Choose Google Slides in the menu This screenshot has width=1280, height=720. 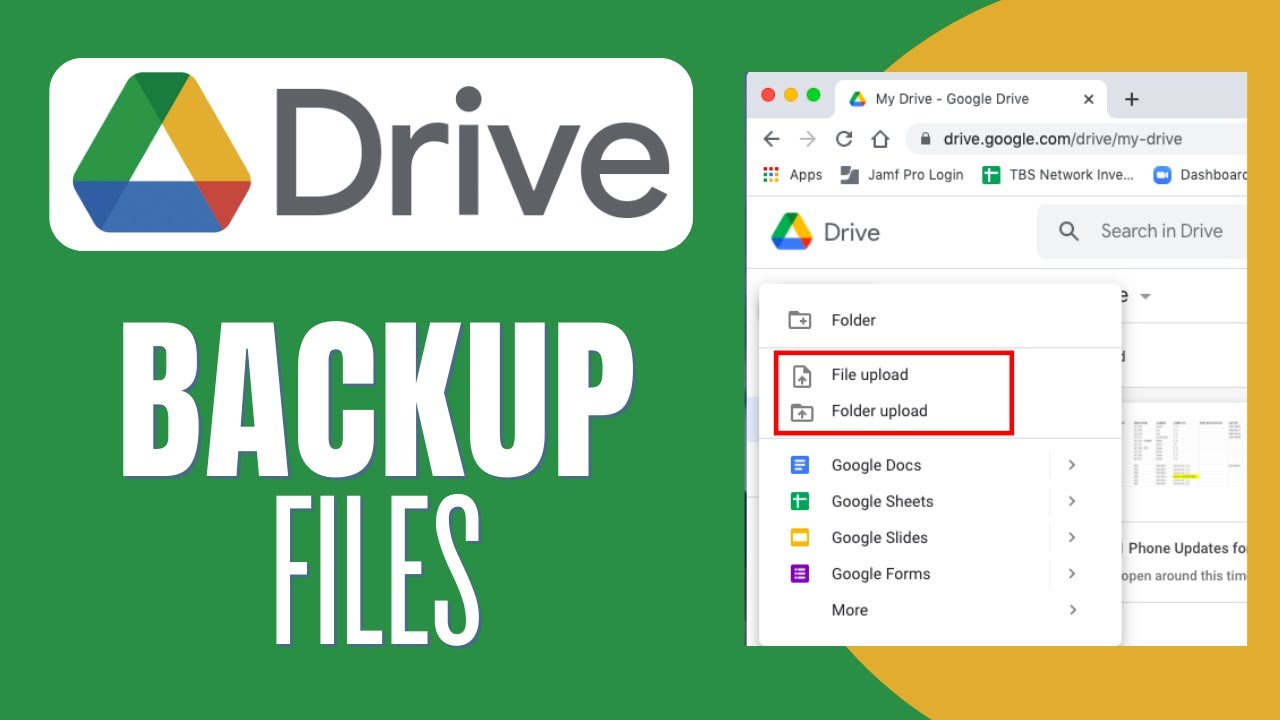pyautogui.click(x=940, y=537)
